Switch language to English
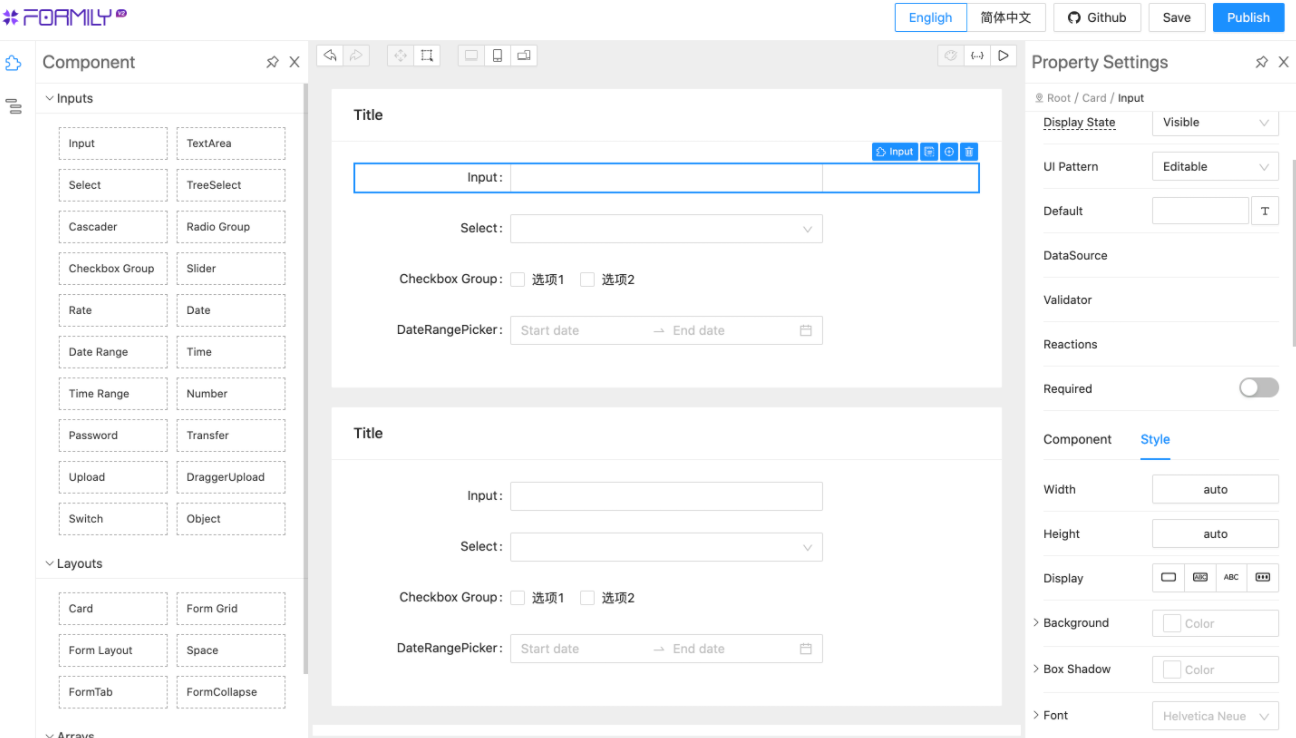This screenshot has width=1296, height=738. coord(931,18)
